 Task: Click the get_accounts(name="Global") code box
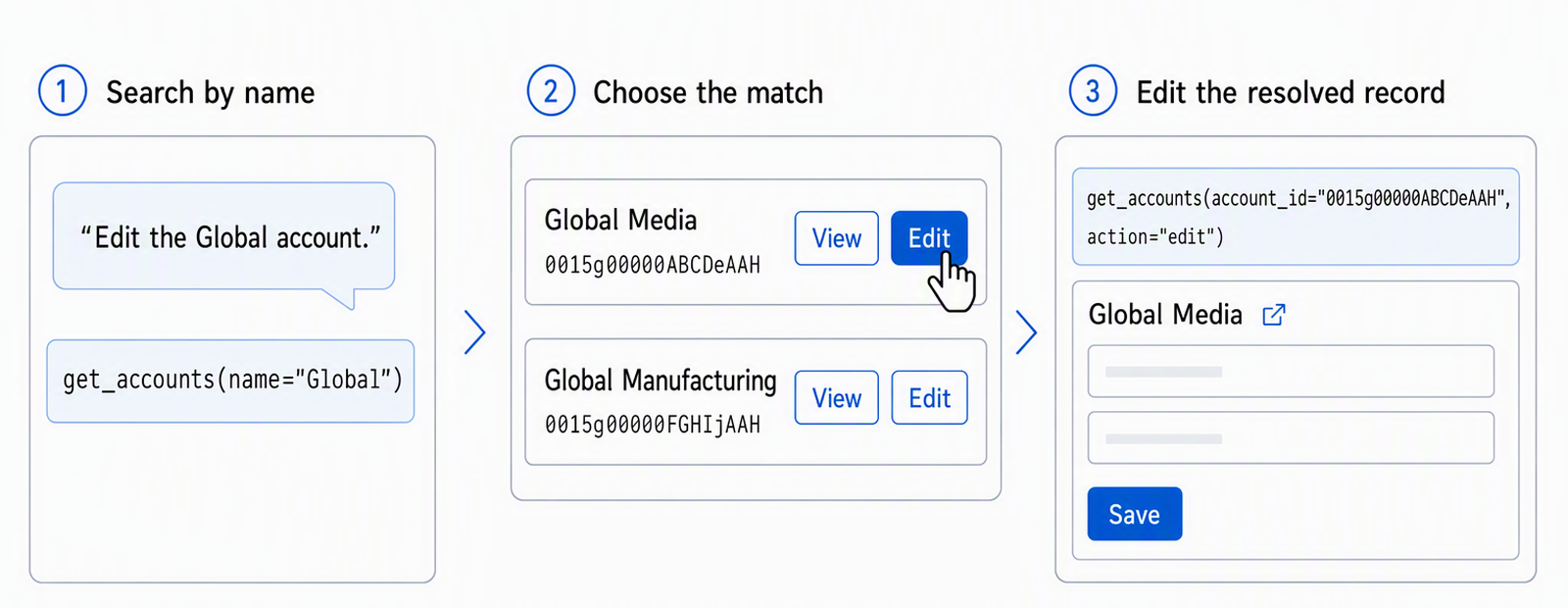(x=231, y=381)
